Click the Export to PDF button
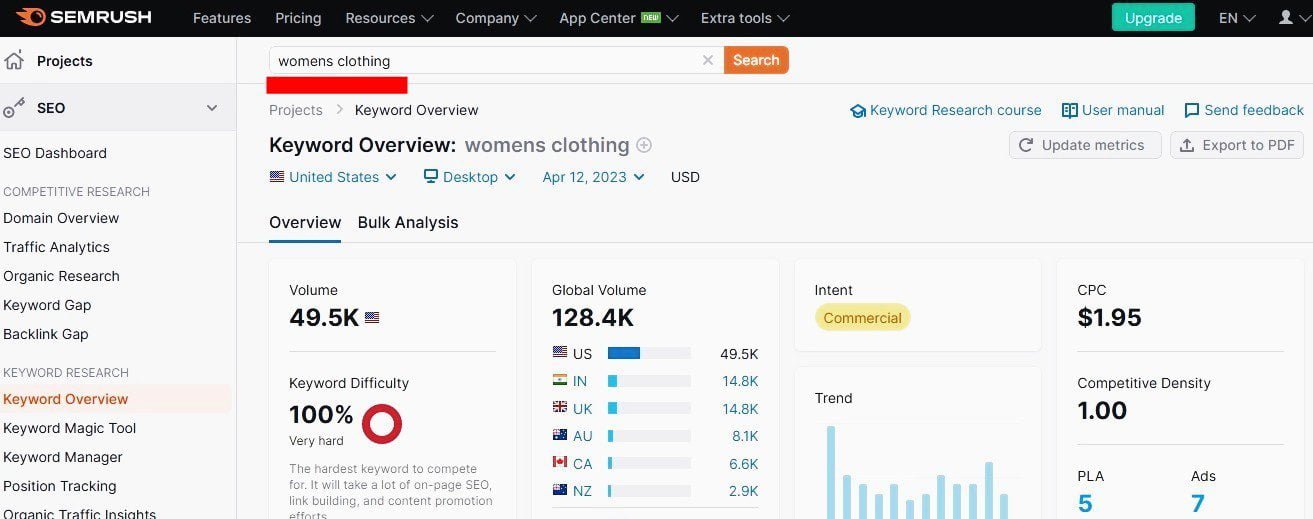The image size is (1313, 519). 1237,145
